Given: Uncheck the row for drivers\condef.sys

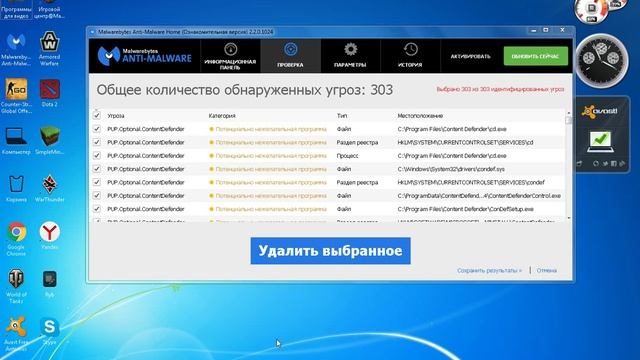Looking at the screenshot, I should tap(97, 169).
